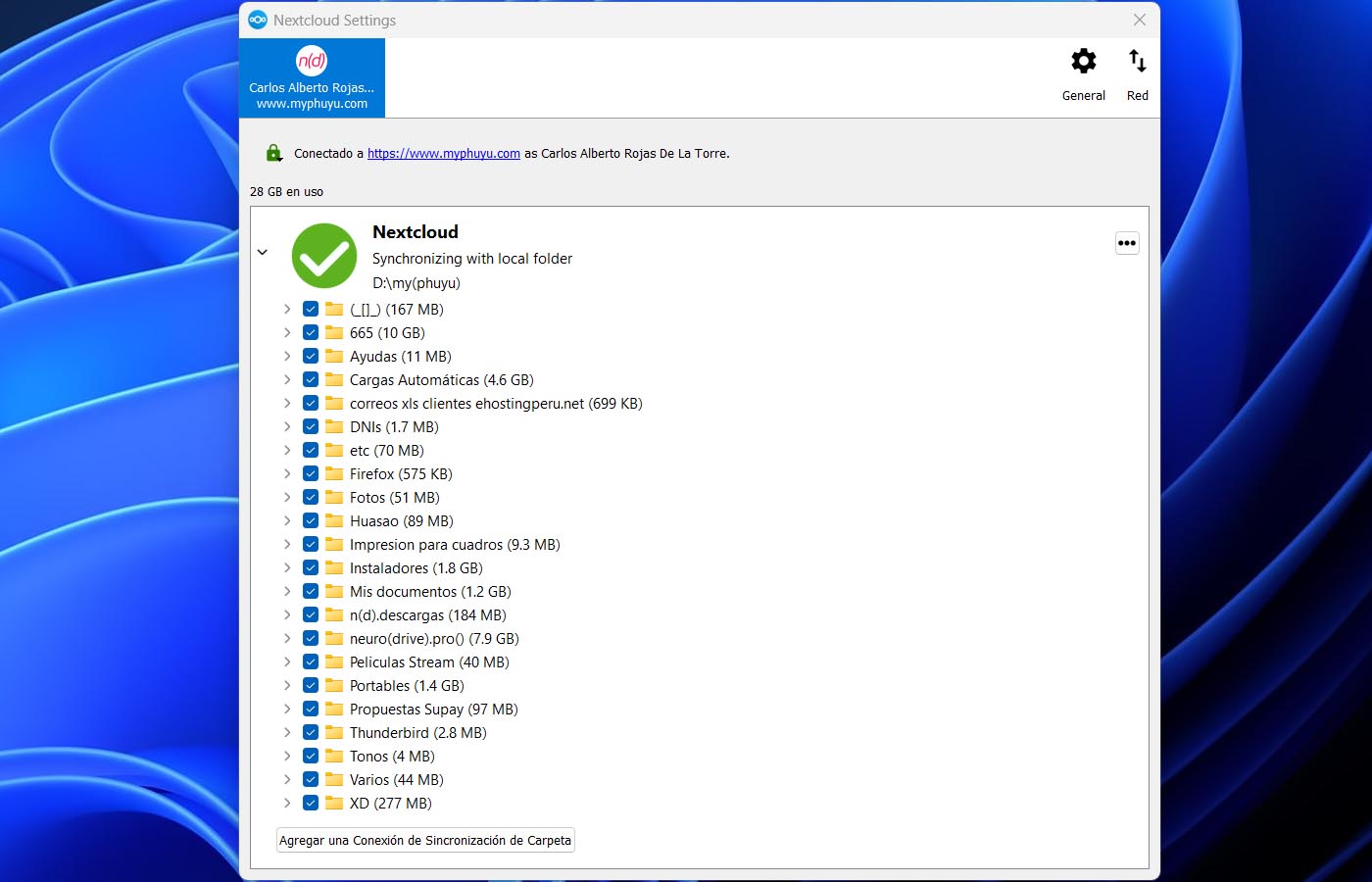Expand the Fotos folder
This screenshot has width=1372, height=882.
pos(287,497)
